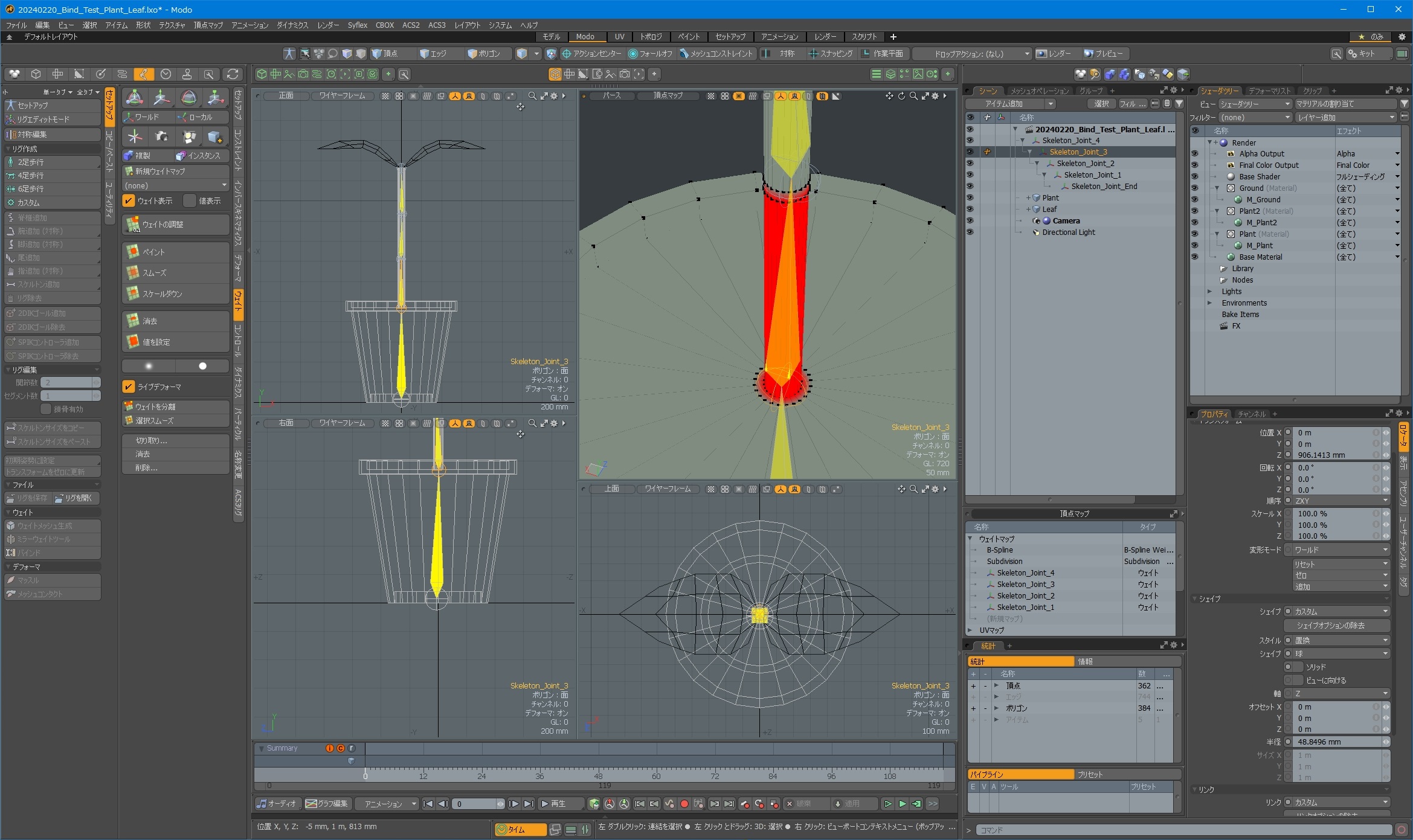Viewport: 1413px width, 840px height.
Task: Select the ワールド coordinate option
Action: tap(148, 117)
